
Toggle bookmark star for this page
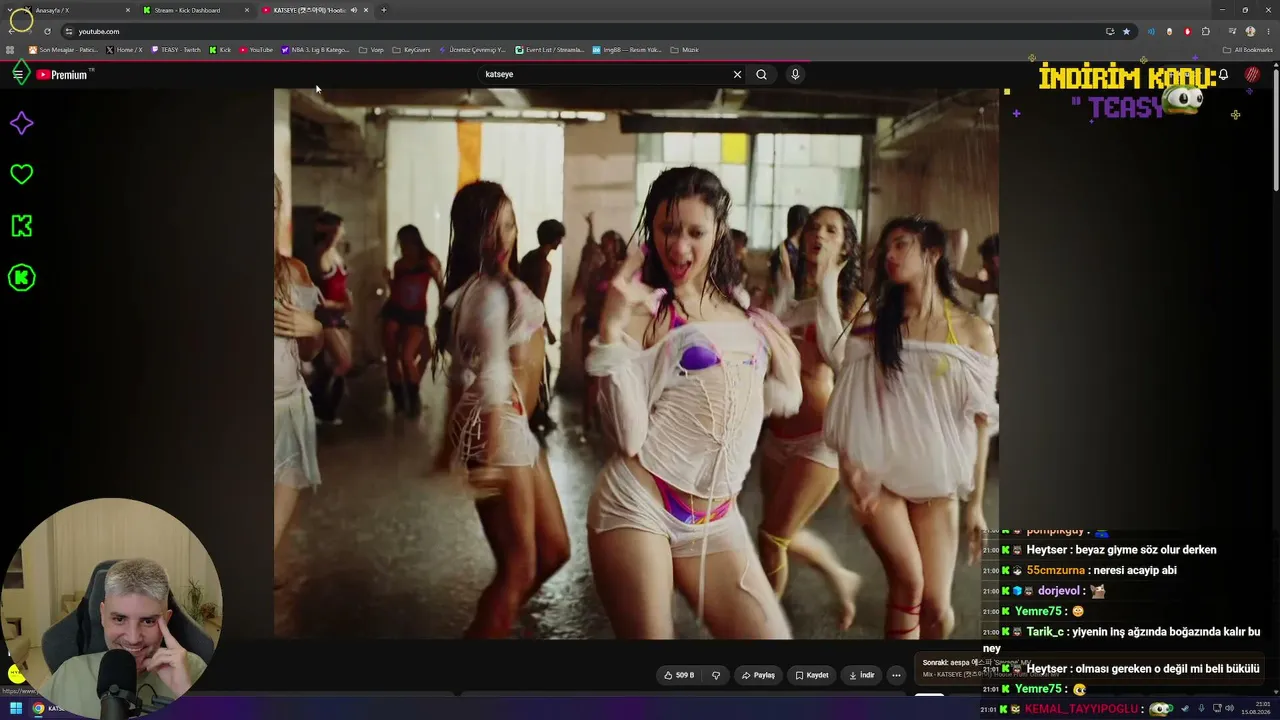[x=1126, y=31]
